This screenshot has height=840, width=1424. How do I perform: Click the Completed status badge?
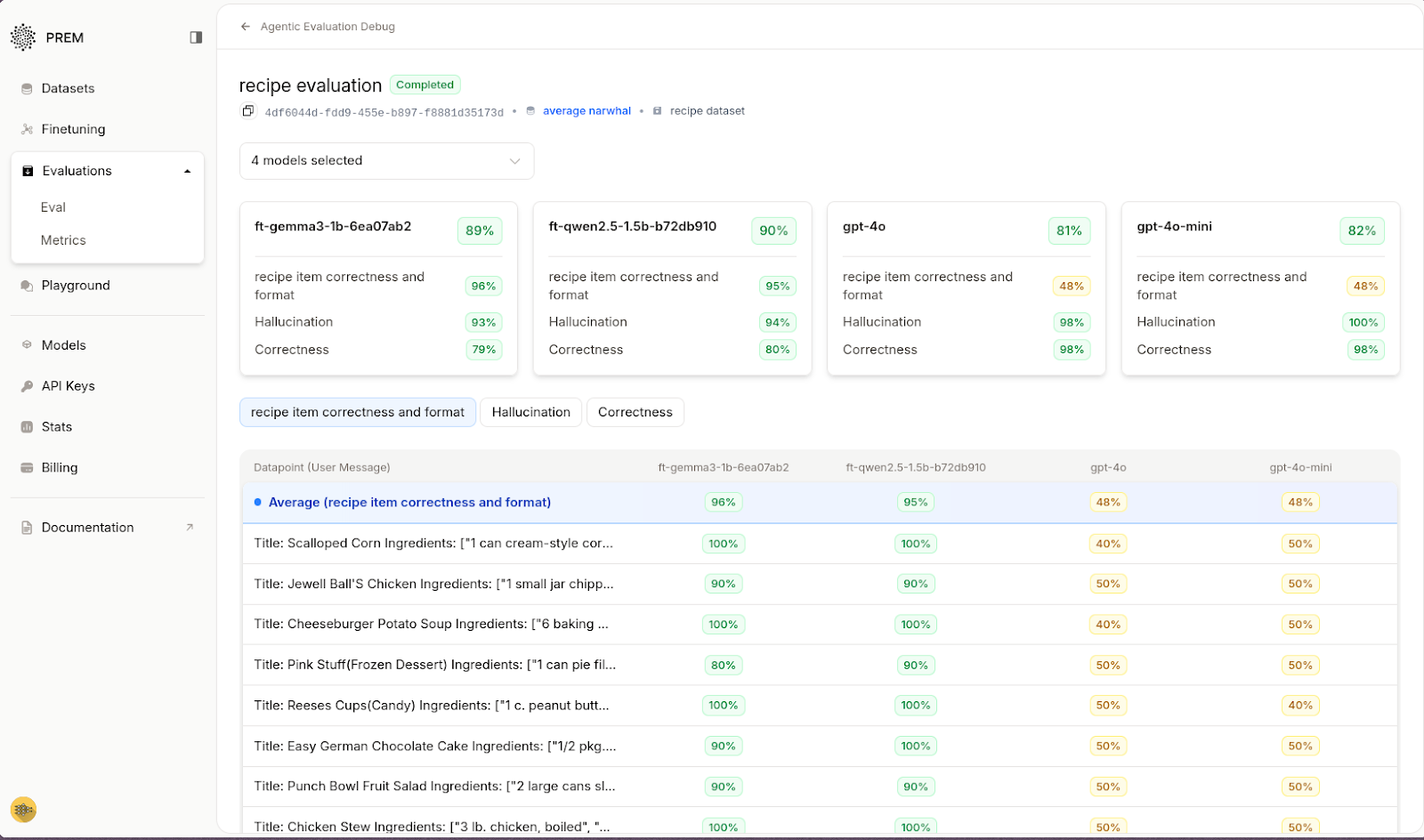click(425, 85)
